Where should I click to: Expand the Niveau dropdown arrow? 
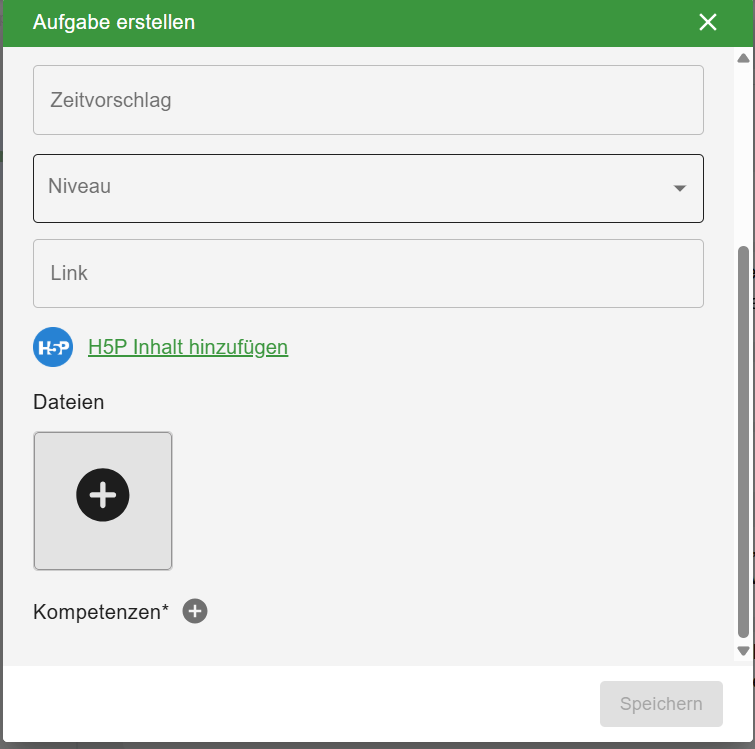pos(680,188)
